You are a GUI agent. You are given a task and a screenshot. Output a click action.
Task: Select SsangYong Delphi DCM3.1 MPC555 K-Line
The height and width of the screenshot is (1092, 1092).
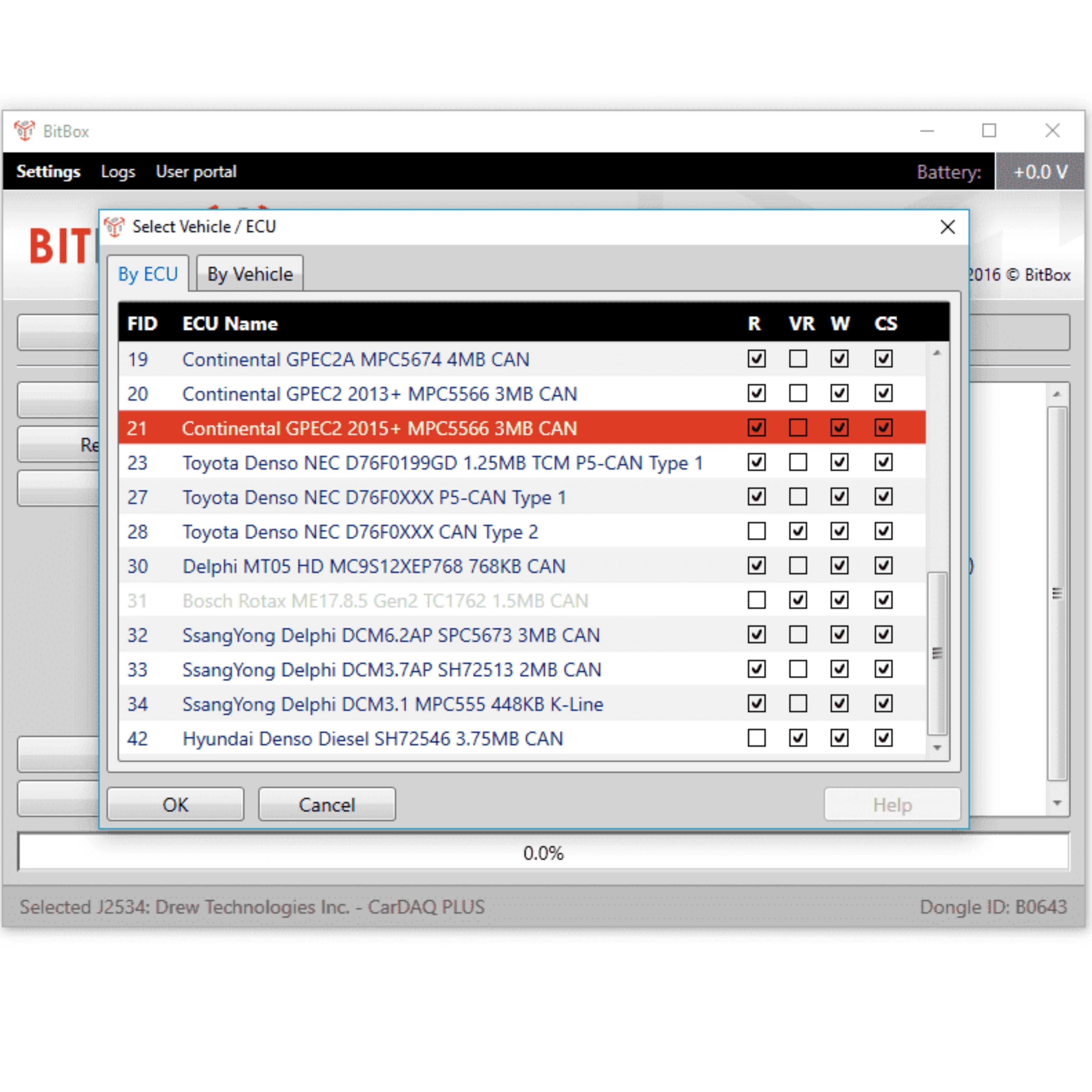click(x=522, y=704)
